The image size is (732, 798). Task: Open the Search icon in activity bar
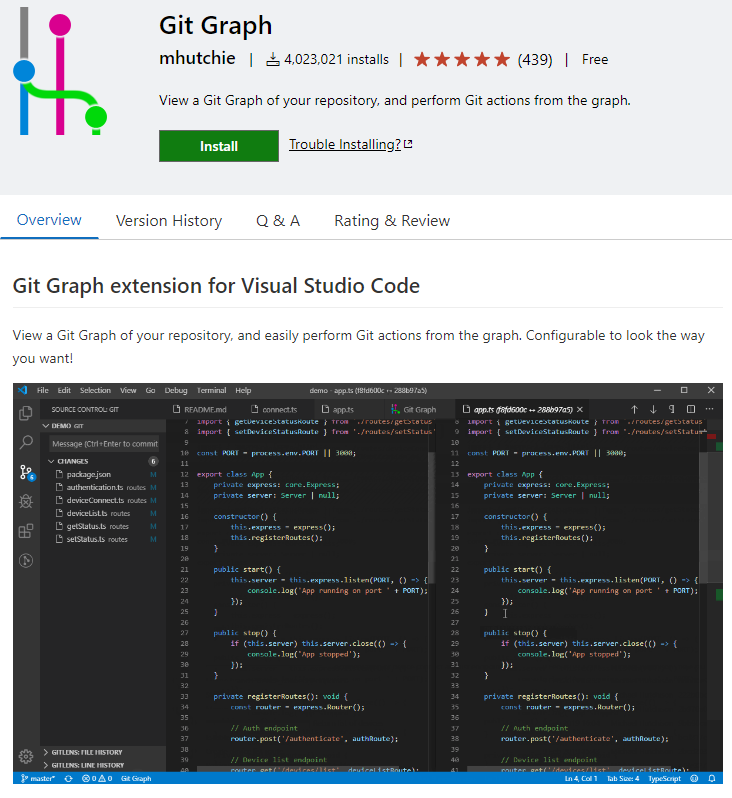[x=26, y=442]
